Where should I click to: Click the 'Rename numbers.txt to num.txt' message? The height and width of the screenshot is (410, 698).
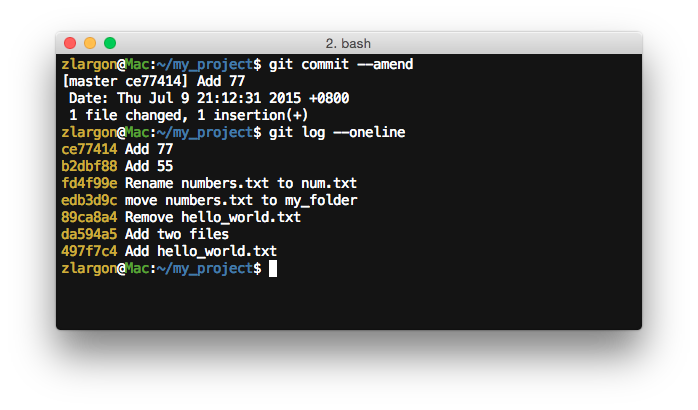[x=241, y=183]
